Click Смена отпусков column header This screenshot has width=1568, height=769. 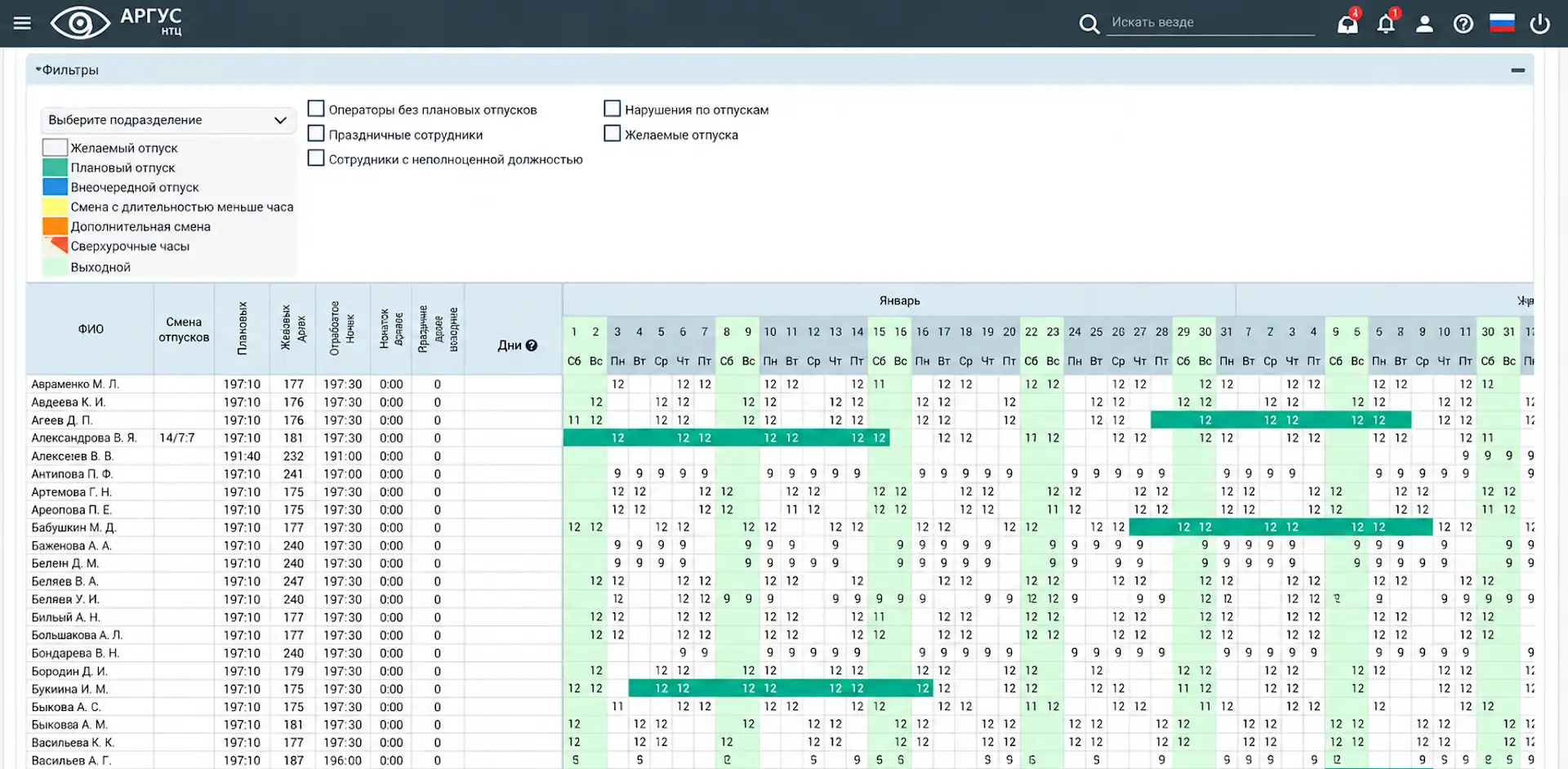point(184,329)
